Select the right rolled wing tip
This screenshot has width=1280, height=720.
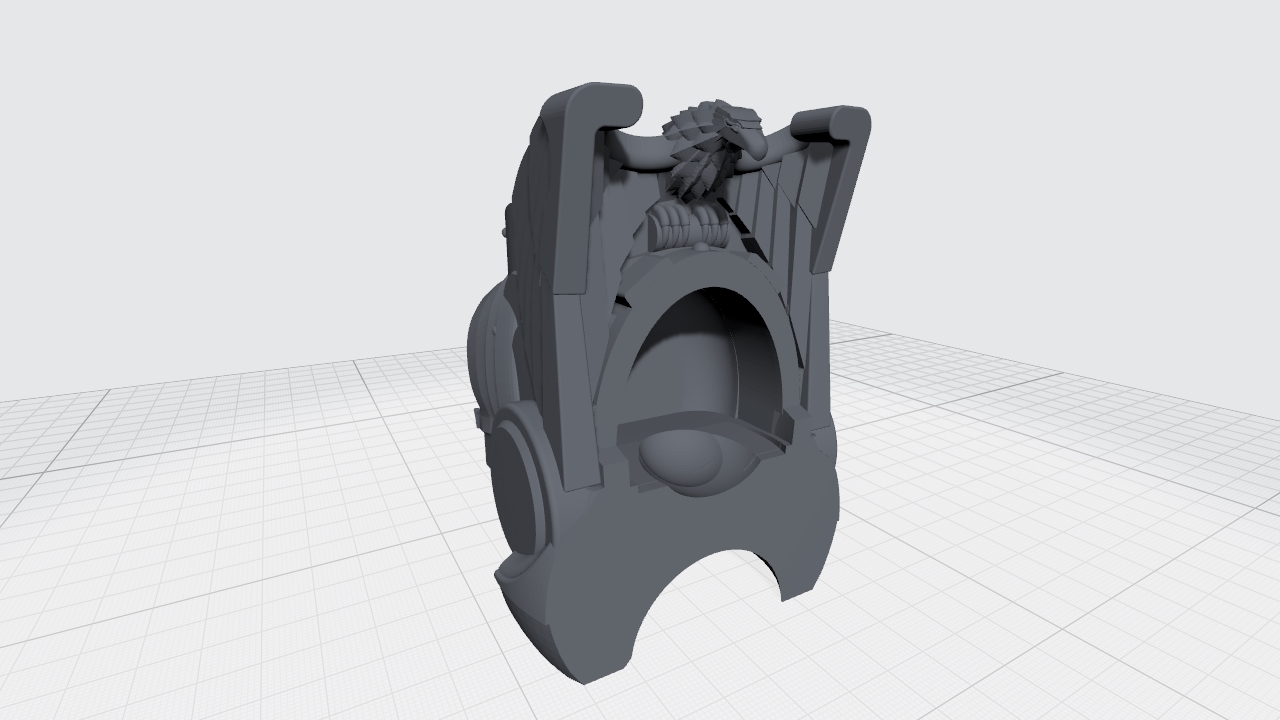835,124
